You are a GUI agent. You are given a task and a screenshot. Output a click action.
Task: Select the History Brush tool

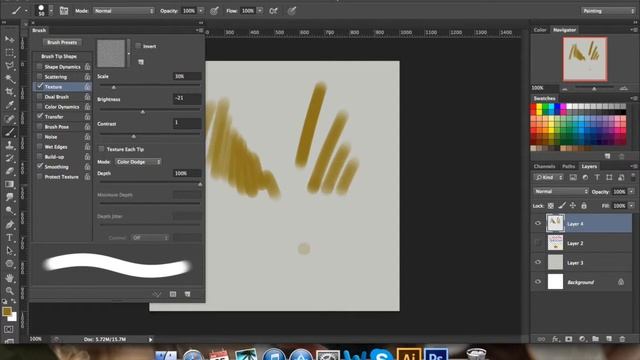pos(9,158)
